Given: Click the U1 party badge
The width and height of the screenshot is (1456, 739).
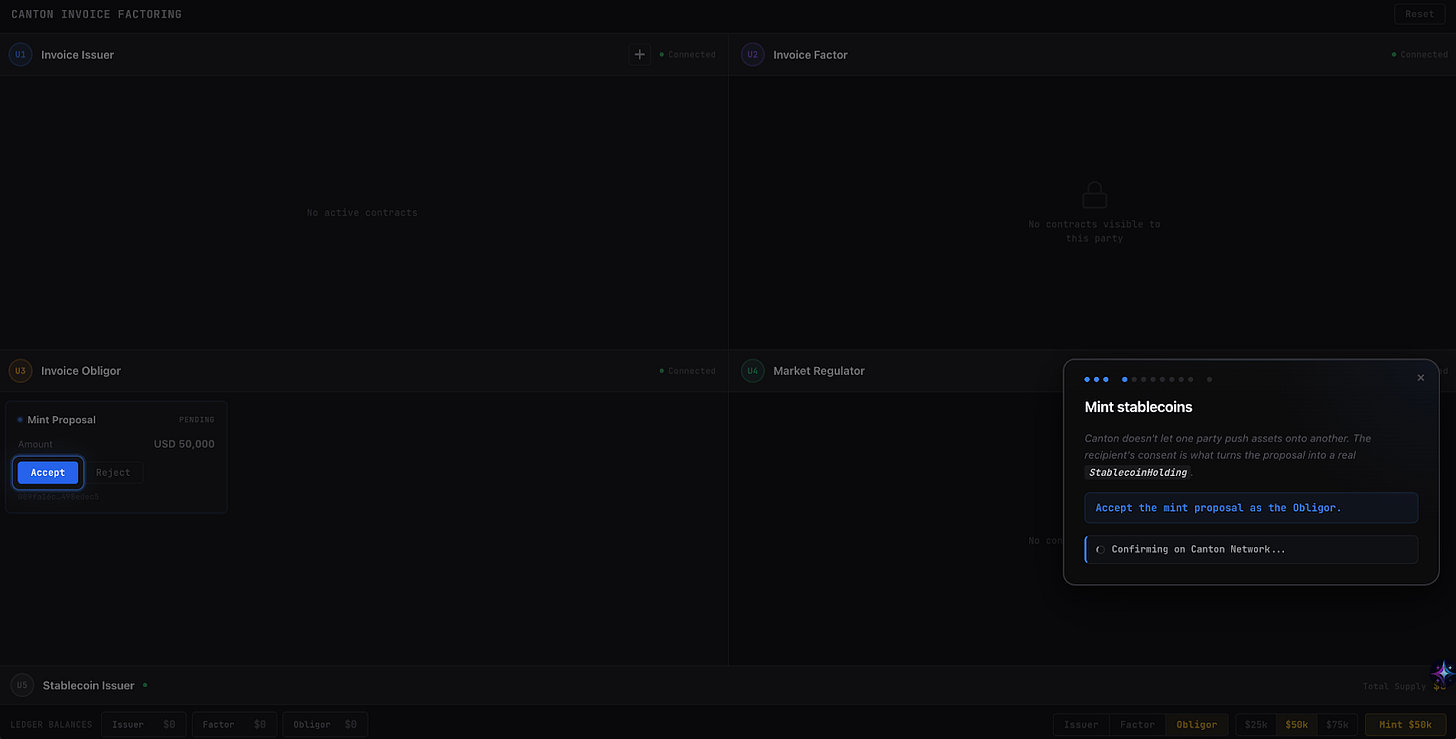Looking at the screenshot, I should tap(20, 54).
